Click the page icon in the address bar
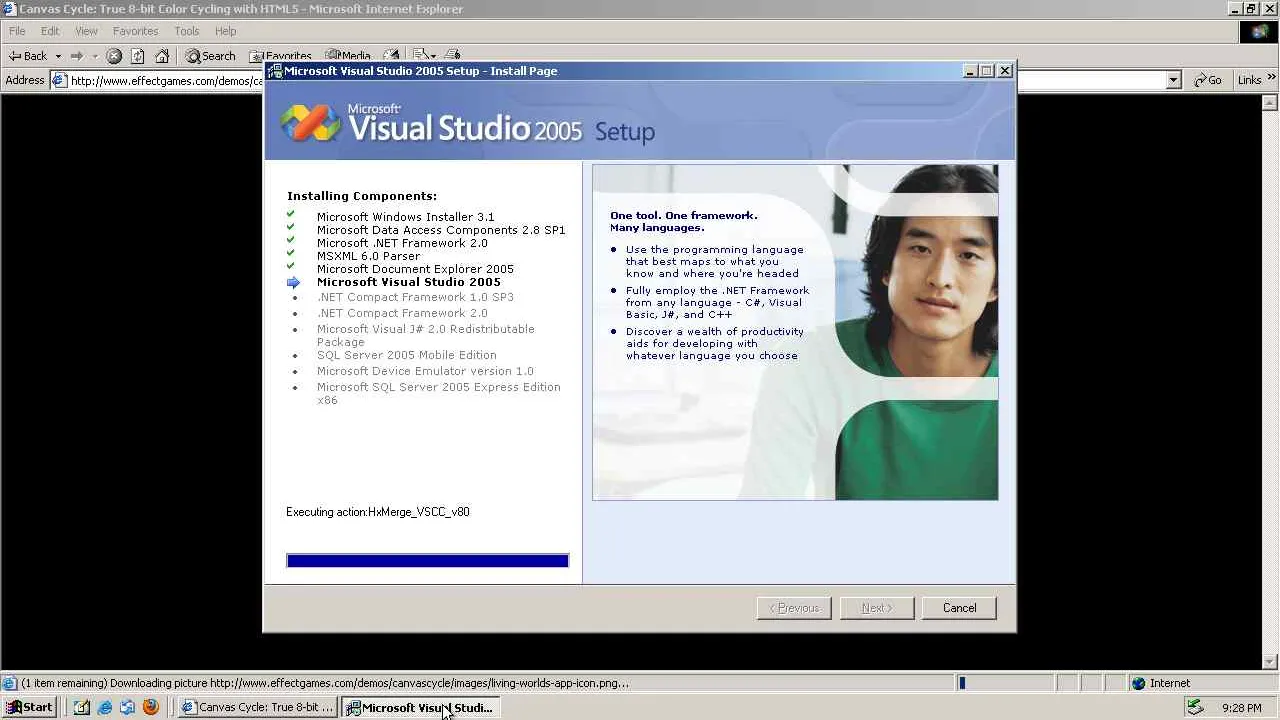 59,80
